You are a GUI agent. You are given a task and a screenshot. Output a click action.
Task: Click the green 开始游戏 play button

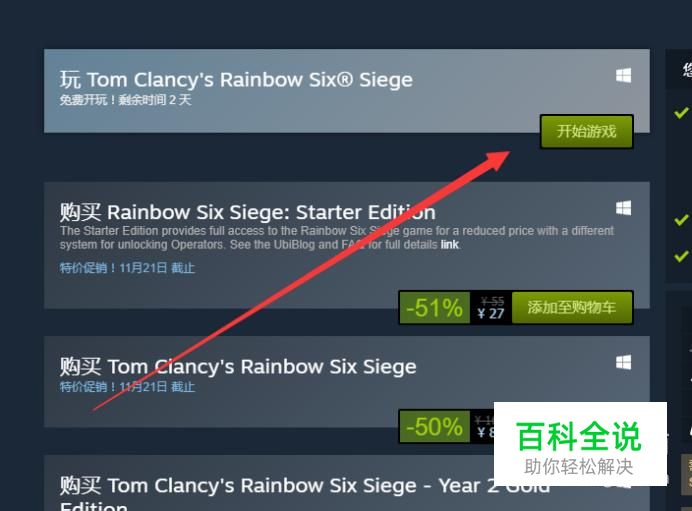coord(587,132)
